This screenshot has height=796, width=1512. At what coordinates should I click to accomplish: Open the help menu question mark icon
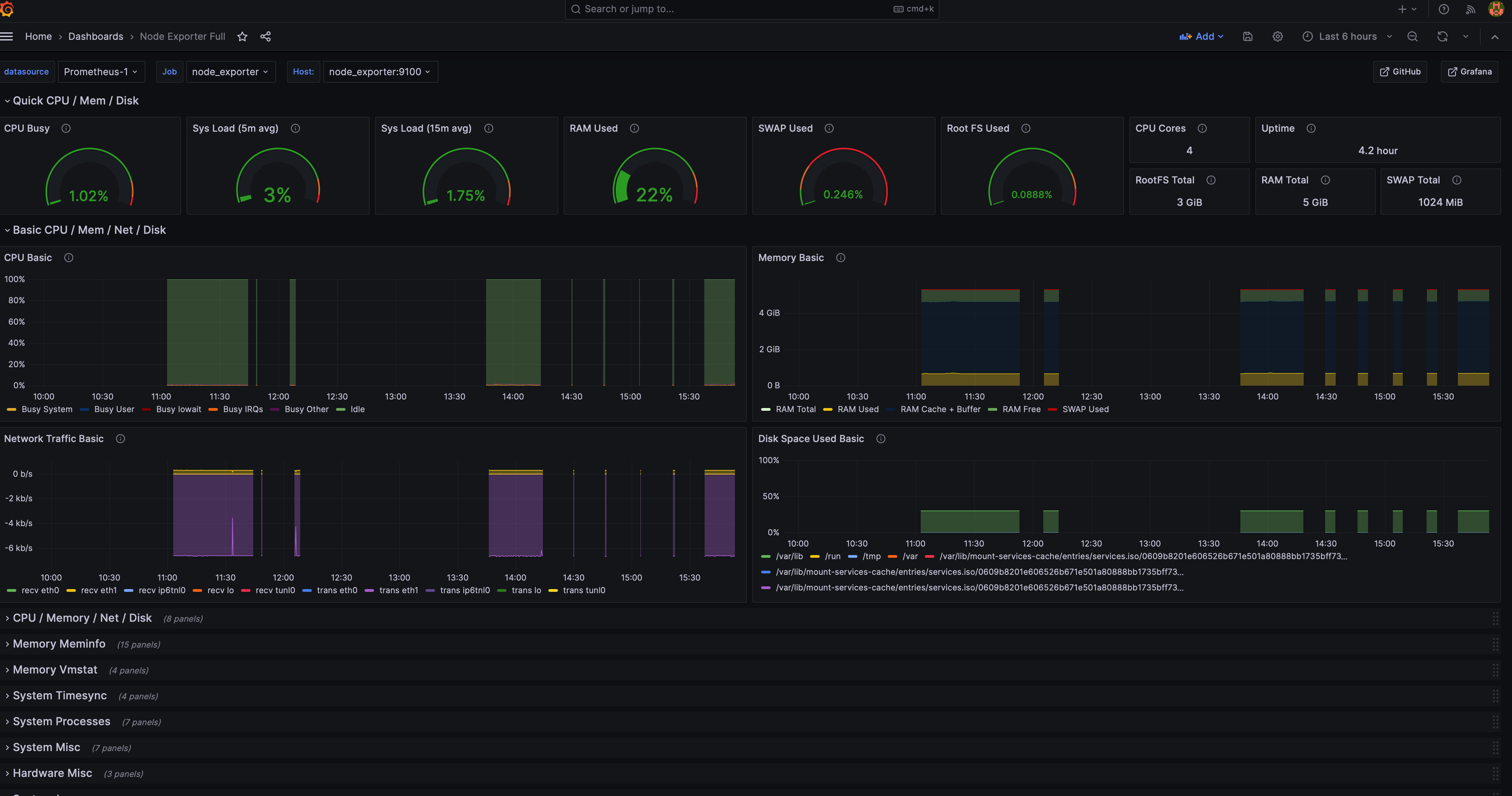tap(1444, 10)
